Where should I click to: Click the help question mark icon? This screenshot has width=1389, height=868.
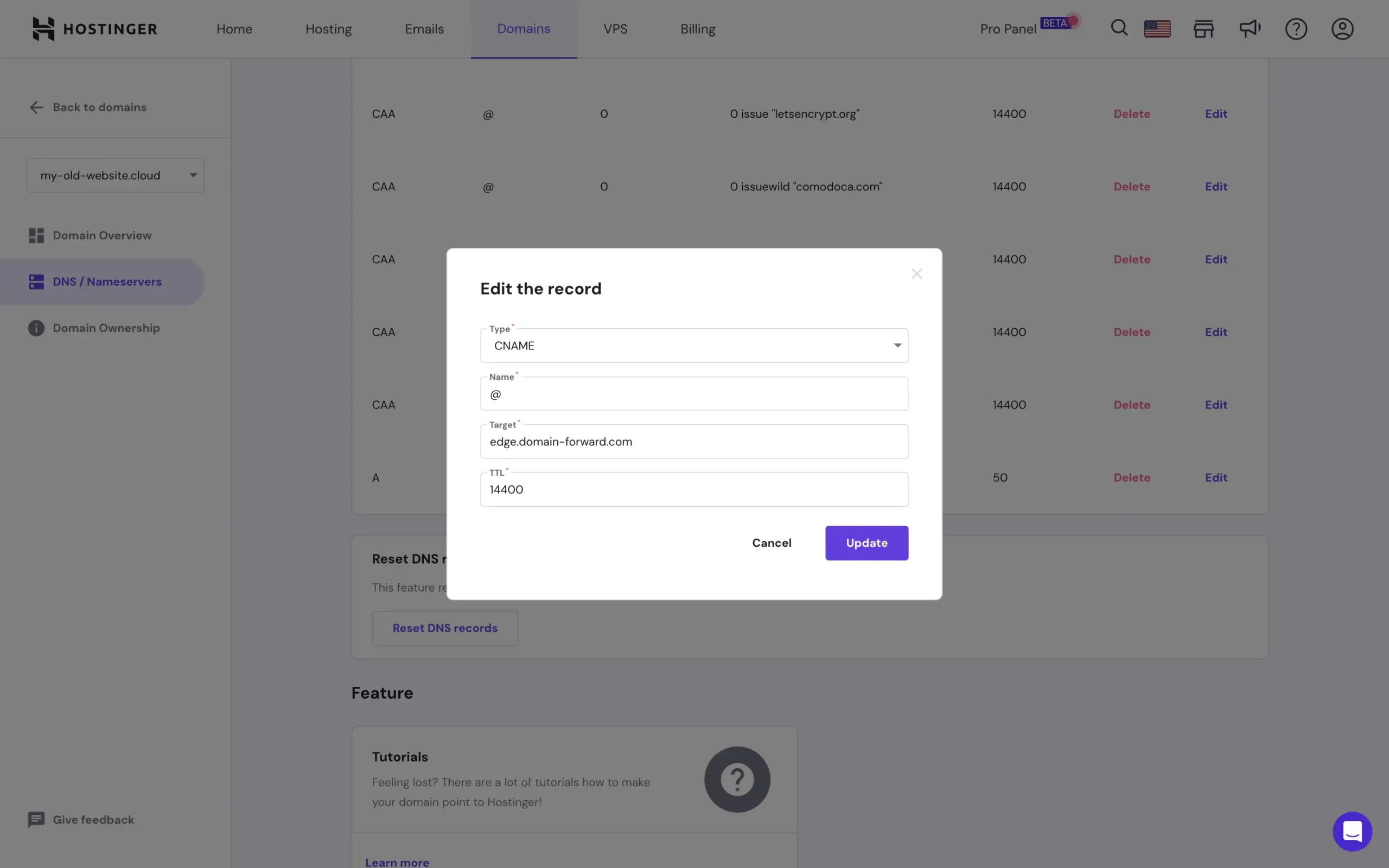[x=1296, y=28]
